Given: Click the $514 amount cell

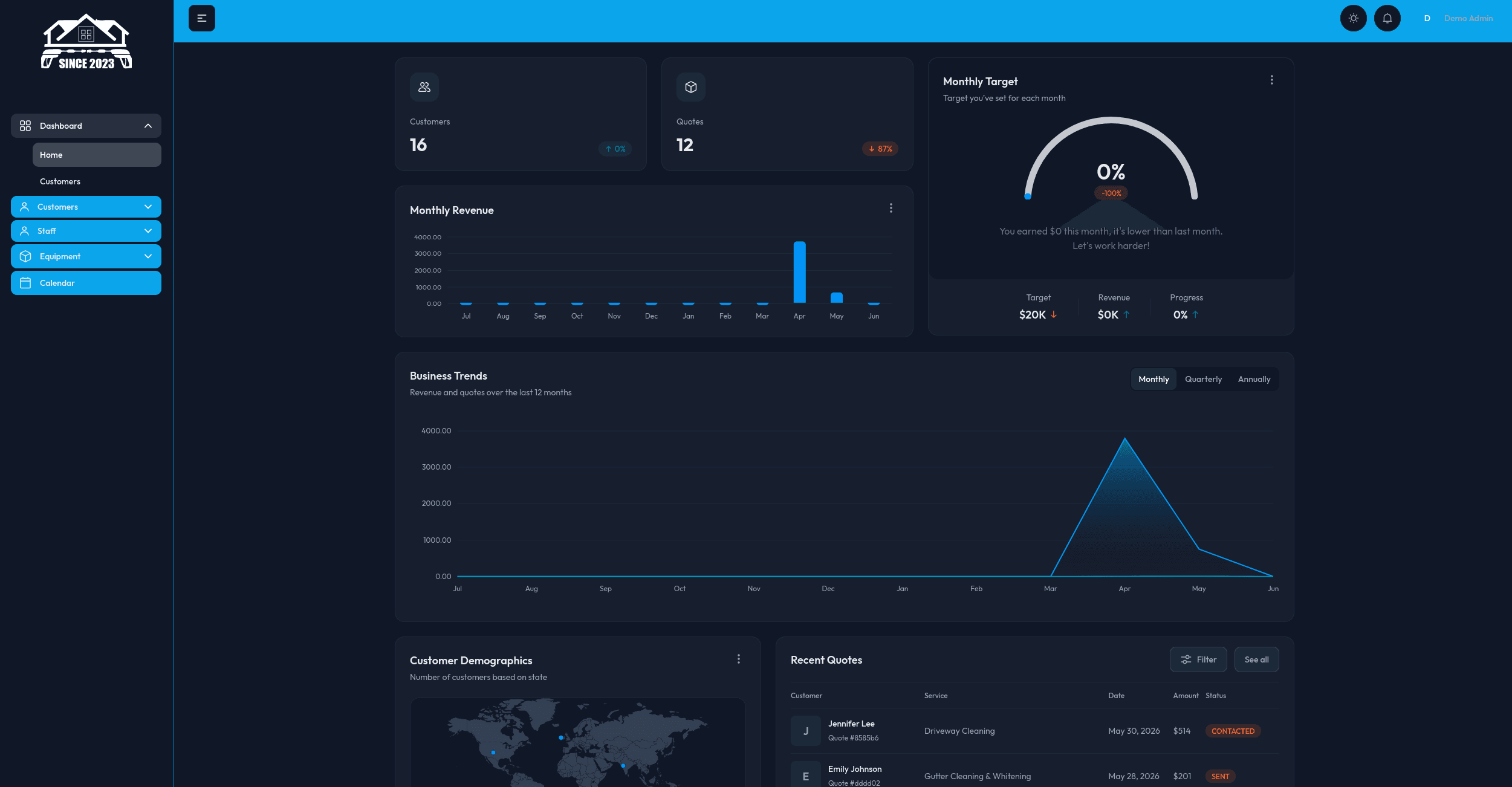Looking at the screenshot, I should pos(1182,731).
